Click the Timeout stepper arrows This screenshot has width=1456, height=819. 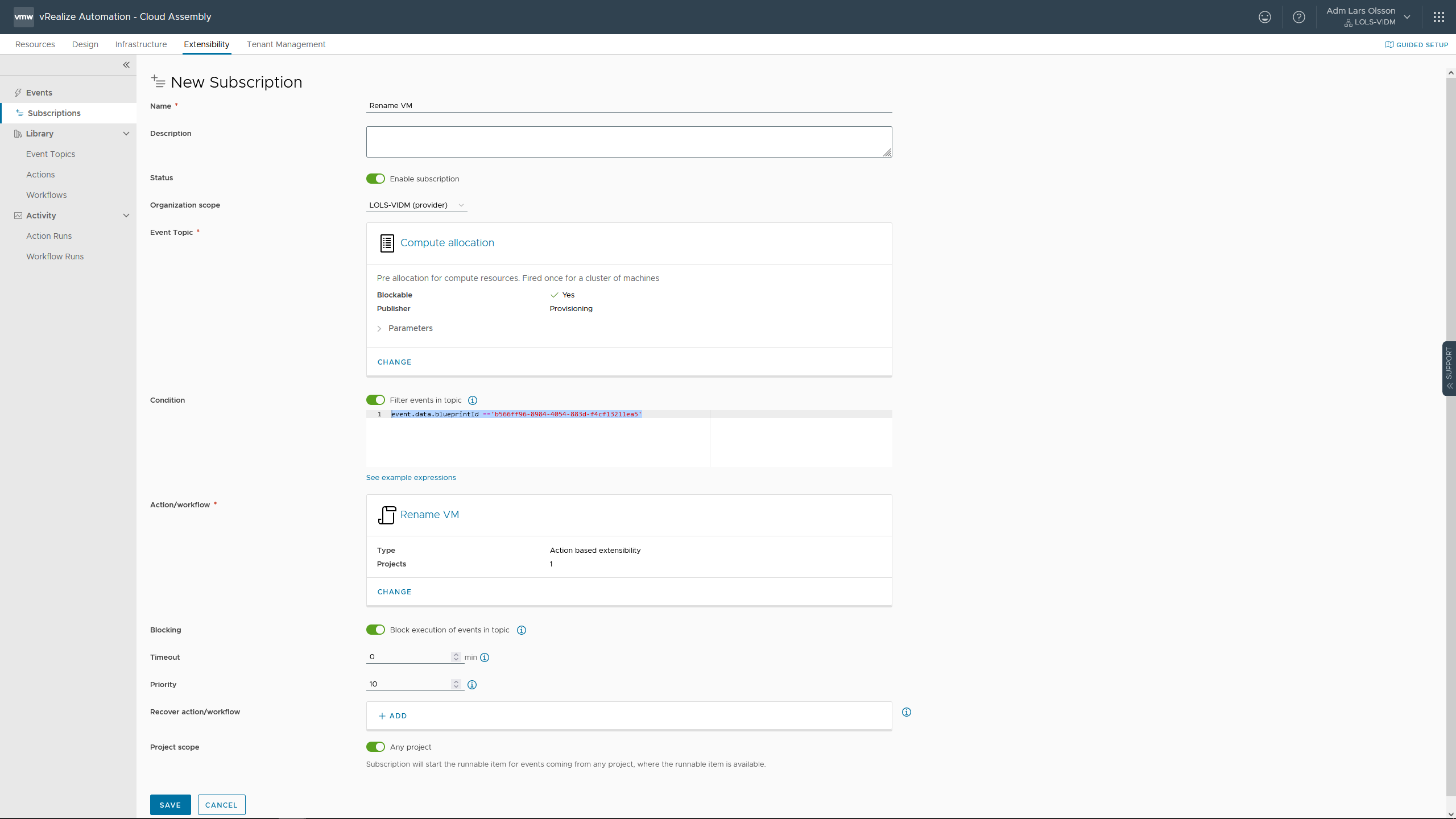point(456,657)
